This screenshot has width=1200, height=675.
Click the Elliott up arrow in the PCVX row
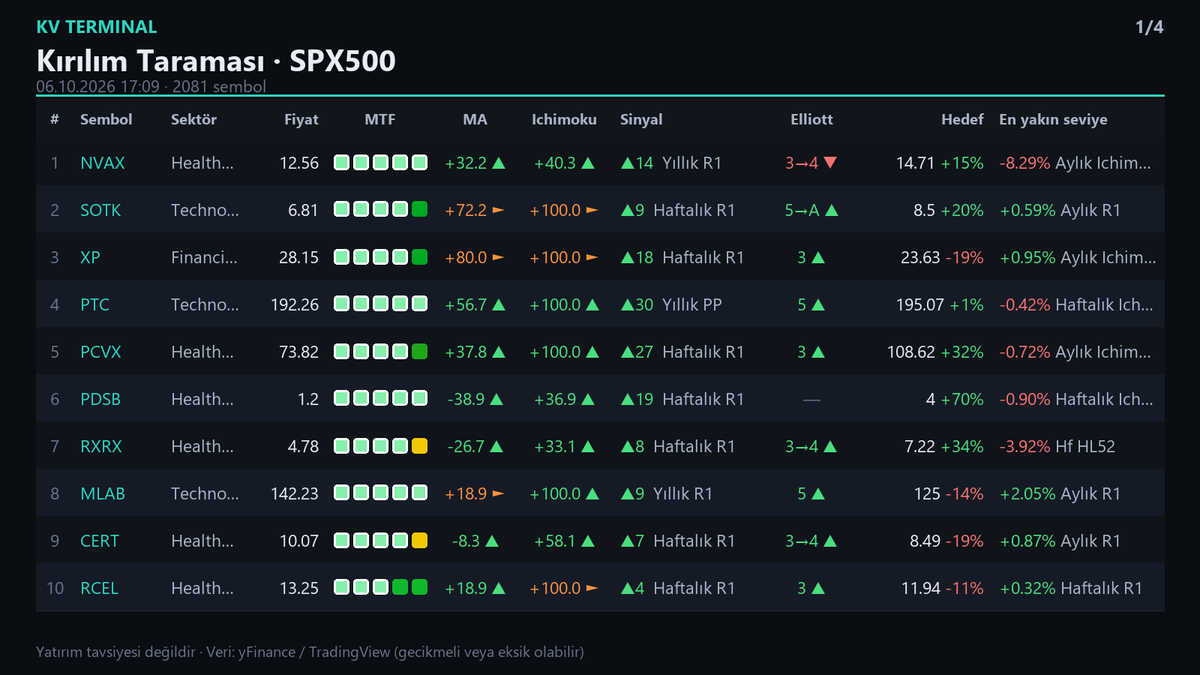coord(818,352)
